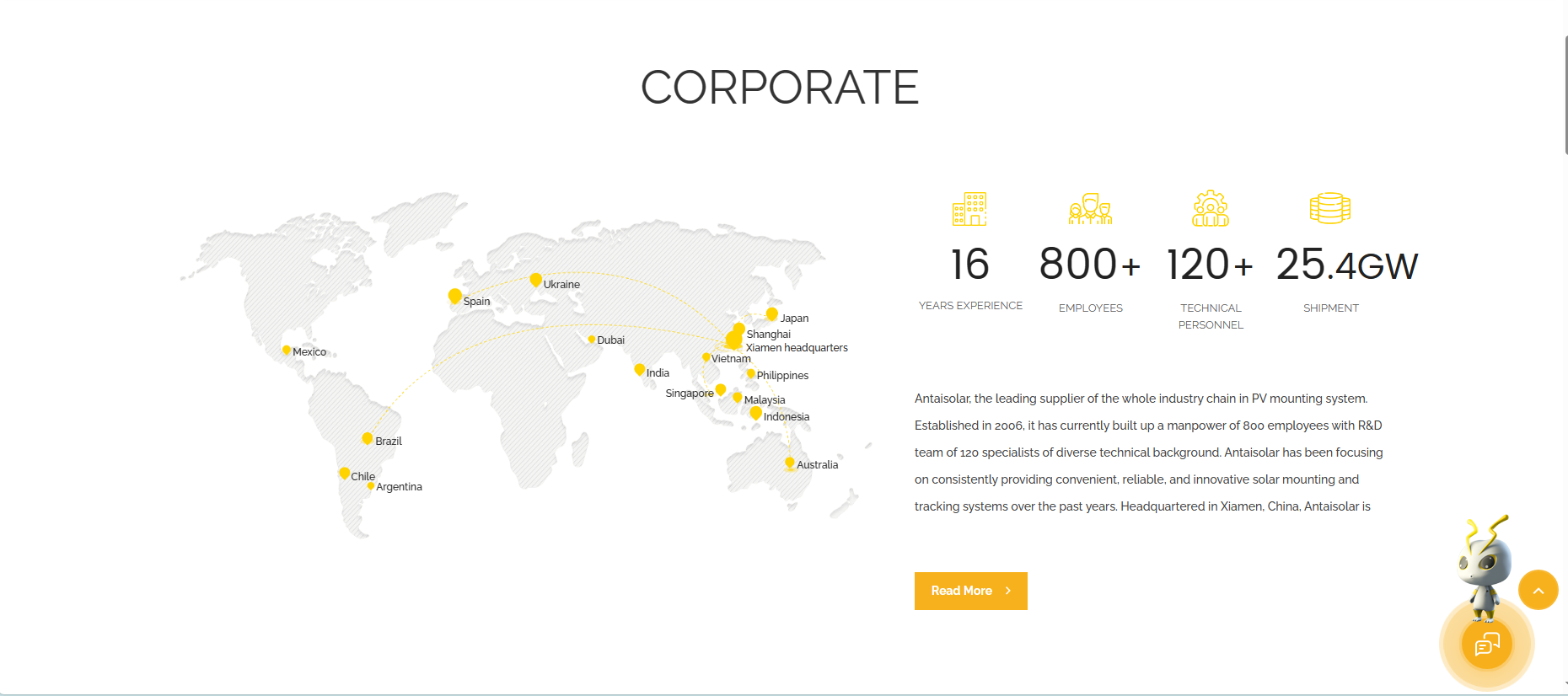Image resolution: width=1568 pixels, height=696 pixels.
Task: Click the 120+ technical personnel figure
Action: click(1211, 265)
